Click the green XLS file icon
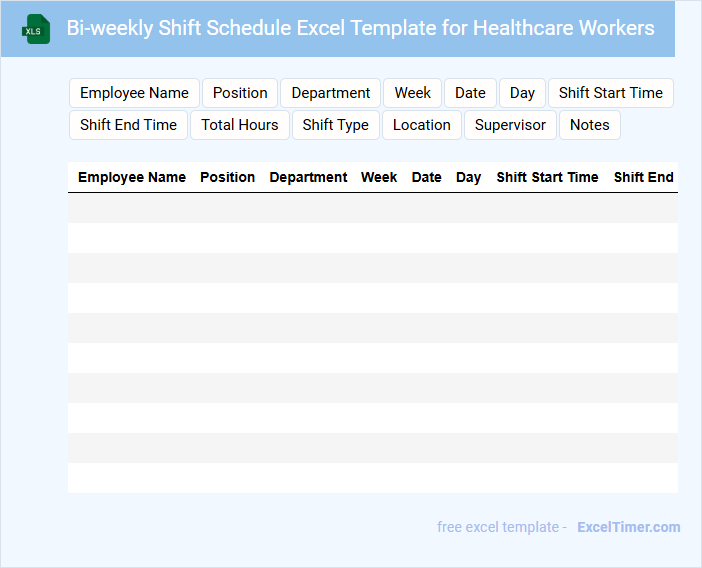This screenshot has height=568, width=702. pyautogui.click(x=36, y=29)
